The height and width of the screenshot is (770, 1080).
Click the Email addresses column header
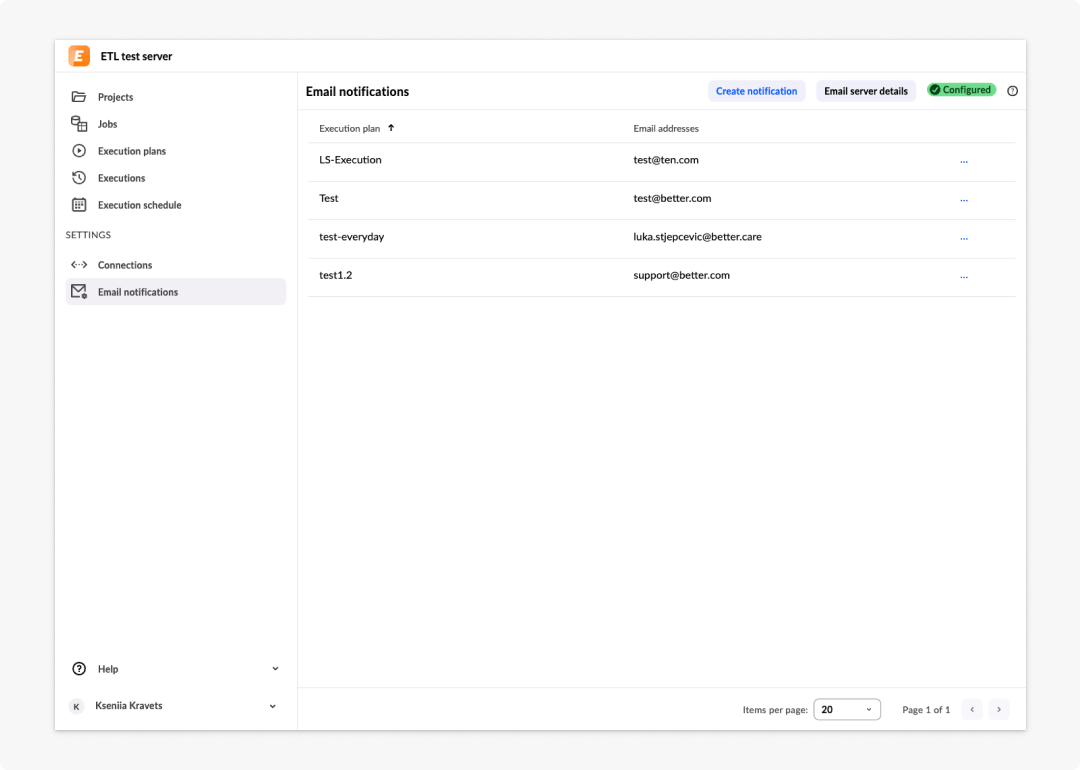coord(665,129)
